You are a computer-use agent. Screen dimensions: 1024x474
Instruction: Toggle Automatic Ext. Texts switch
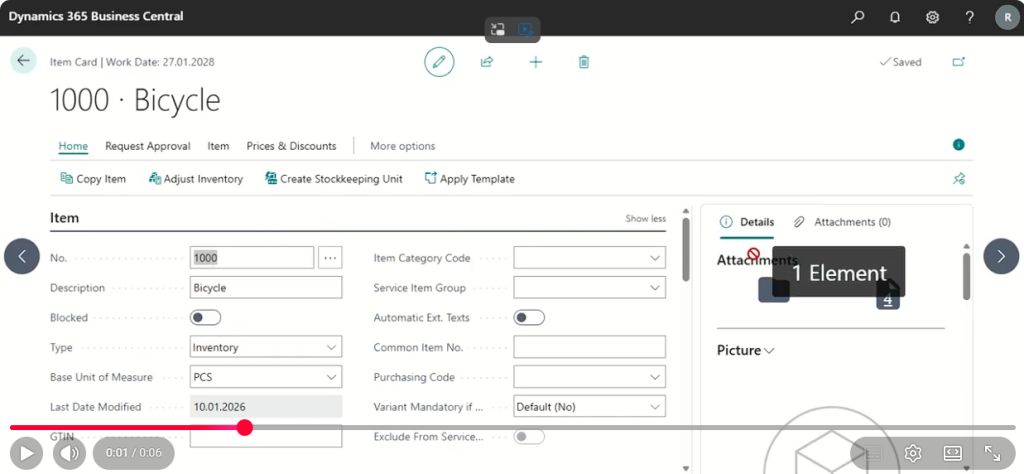529,318
